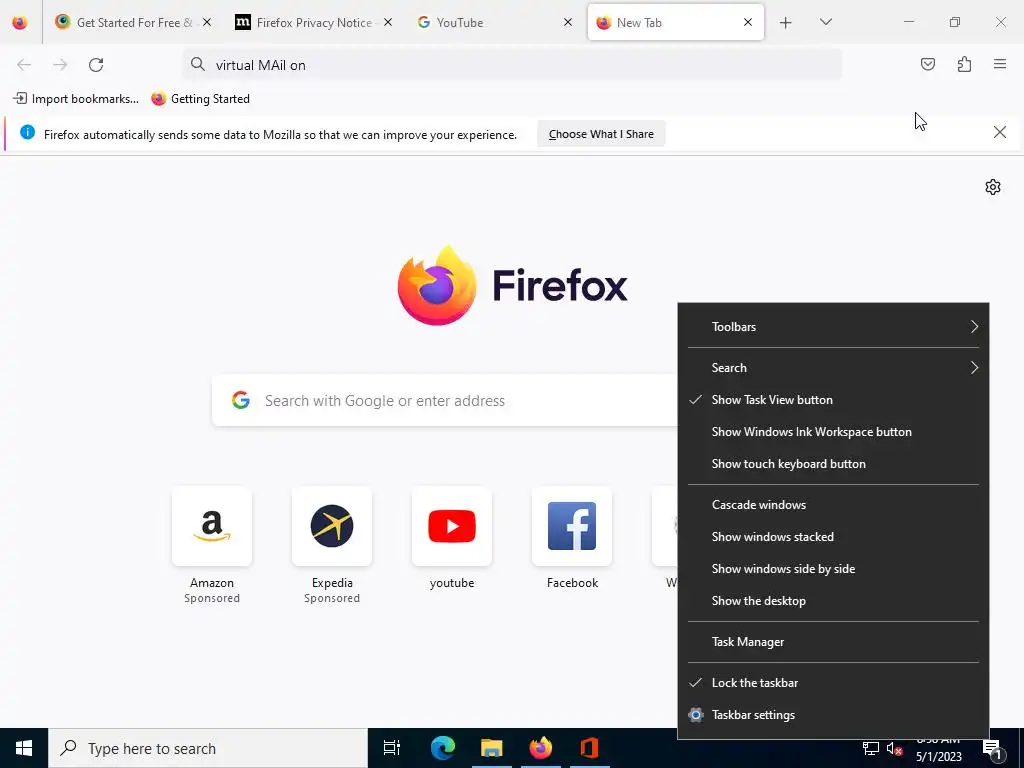Click the address bar with virtual MAil on
The width and height of the screenshot is (1024, 768).
coord(512,65)
